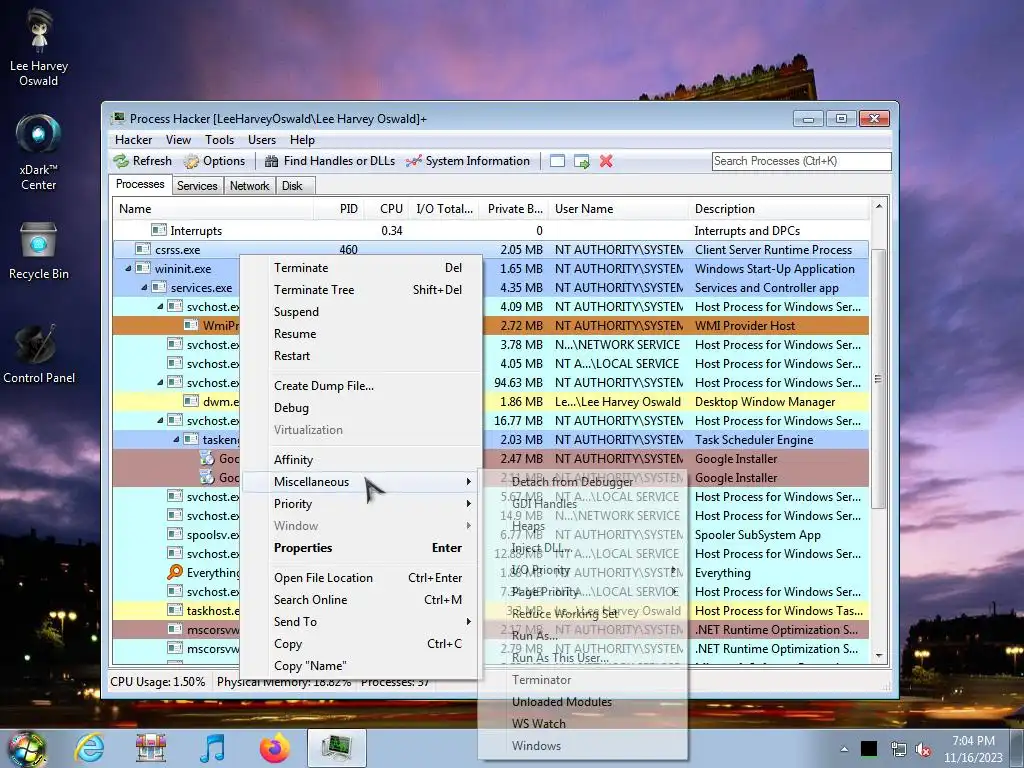
Task: Open the View menu
Action: pos(178,140)
